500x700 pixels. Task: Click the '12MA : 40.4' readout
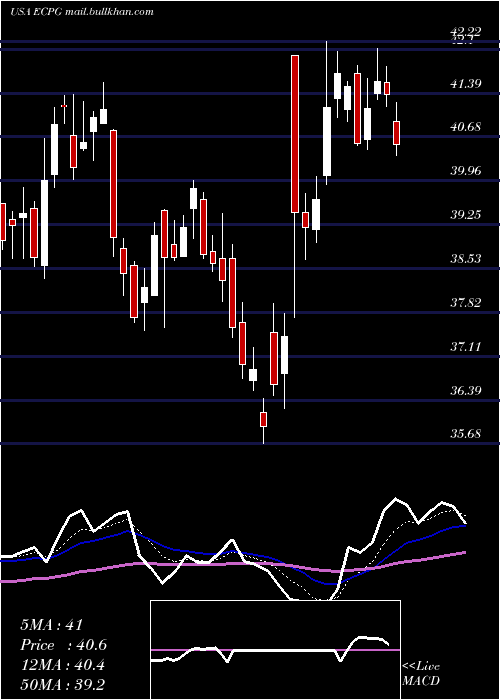[x=62, y=665]
